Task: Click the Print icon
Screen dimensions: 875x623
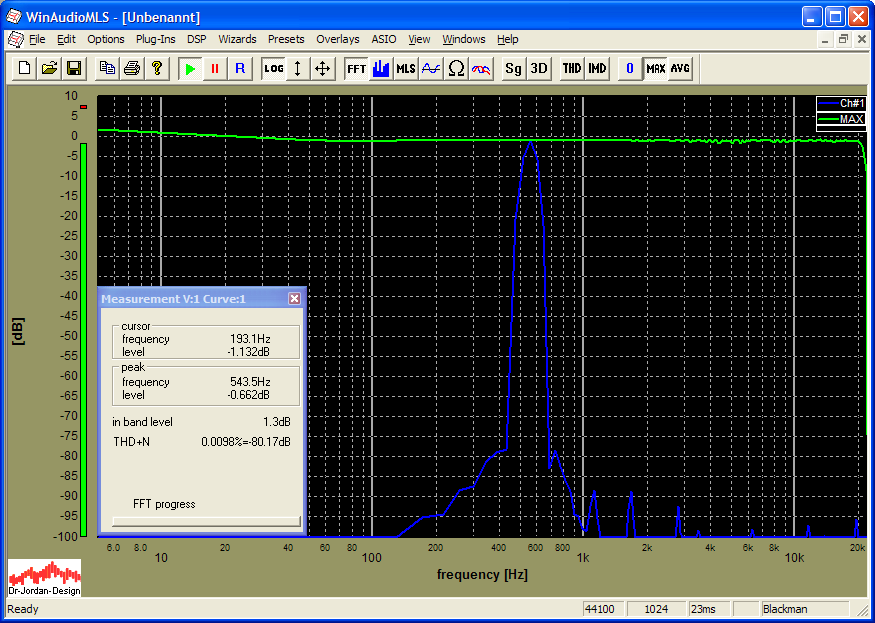Action: click(131, 68)
